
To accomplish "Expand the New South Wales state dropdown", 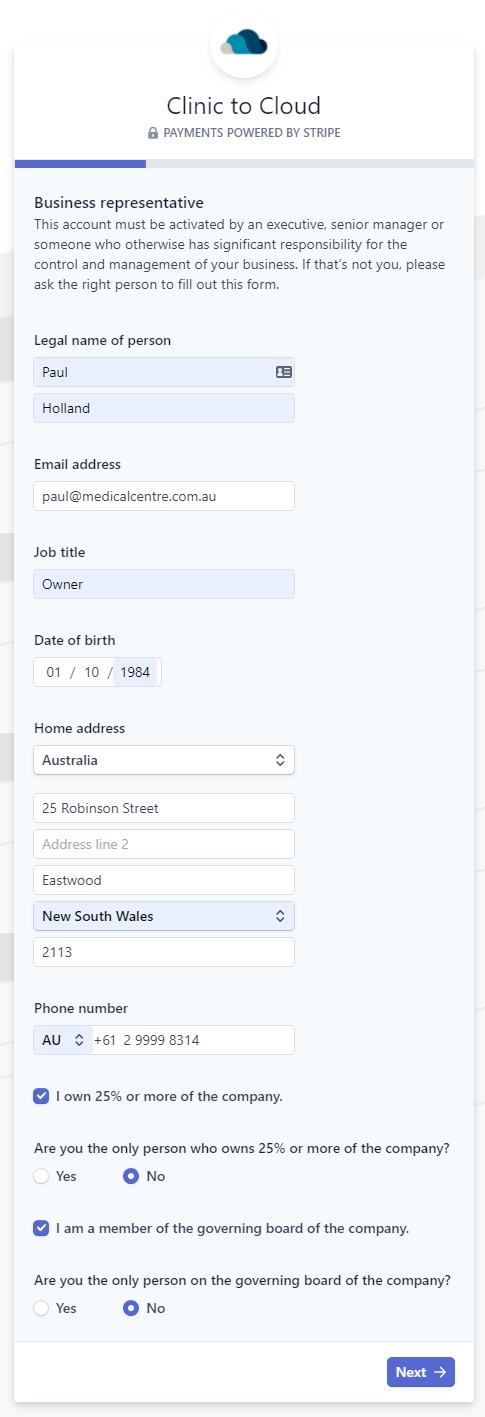I will pos(164,916).
